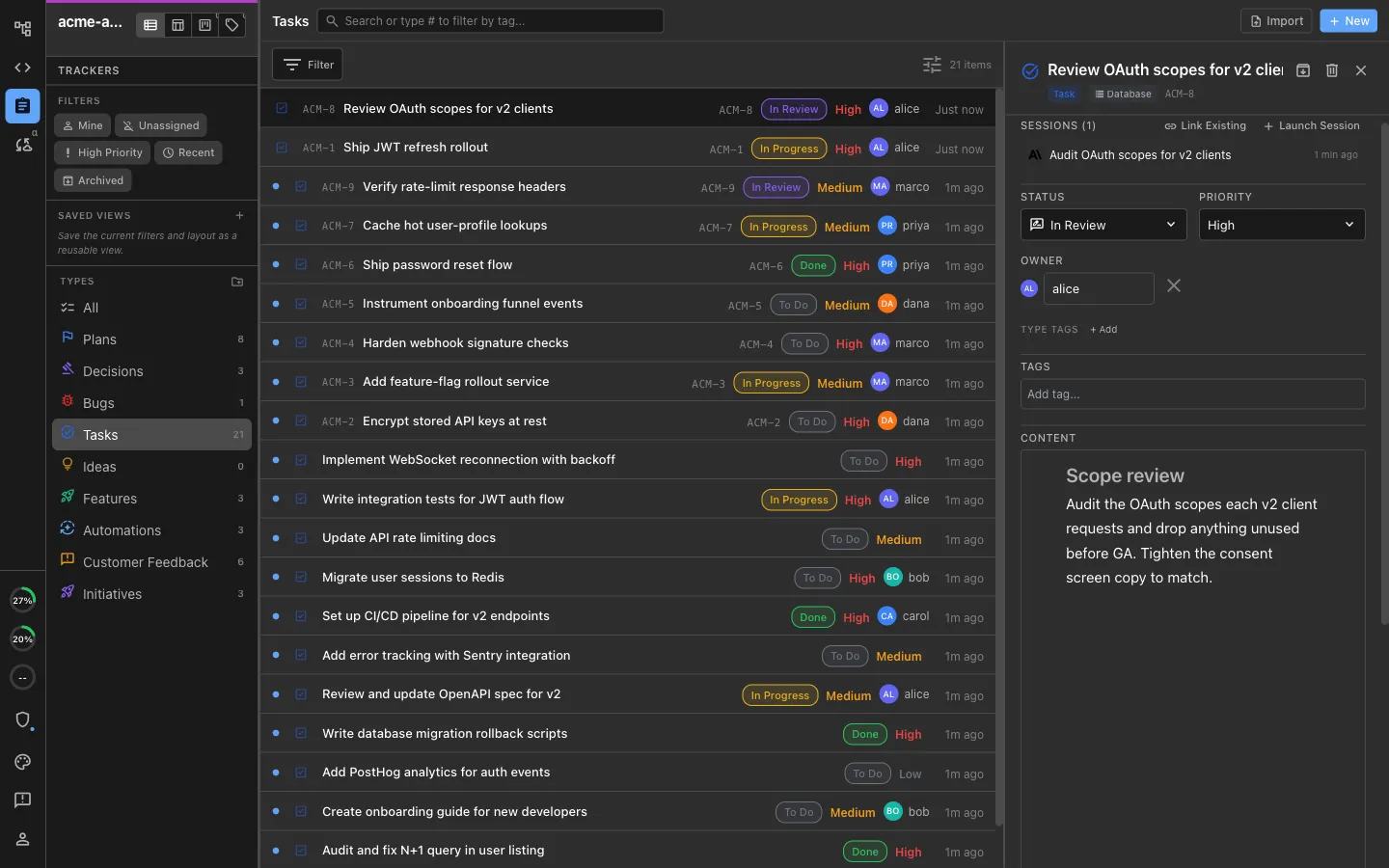Remove owner alice with the X icon

(x=1174, y=285)
